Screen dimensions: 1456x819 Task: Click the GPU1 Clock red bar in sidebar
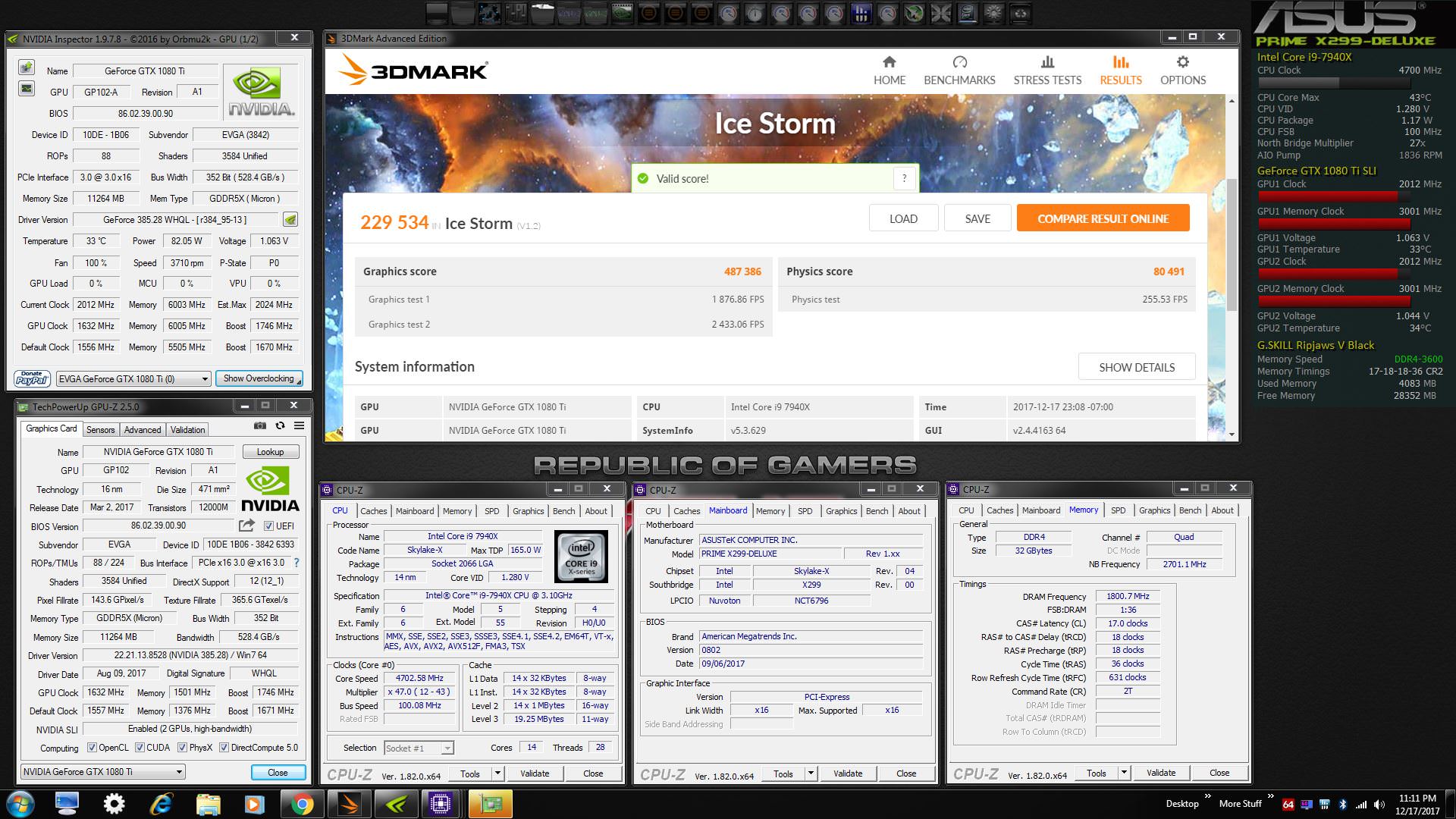(1328, 196)
